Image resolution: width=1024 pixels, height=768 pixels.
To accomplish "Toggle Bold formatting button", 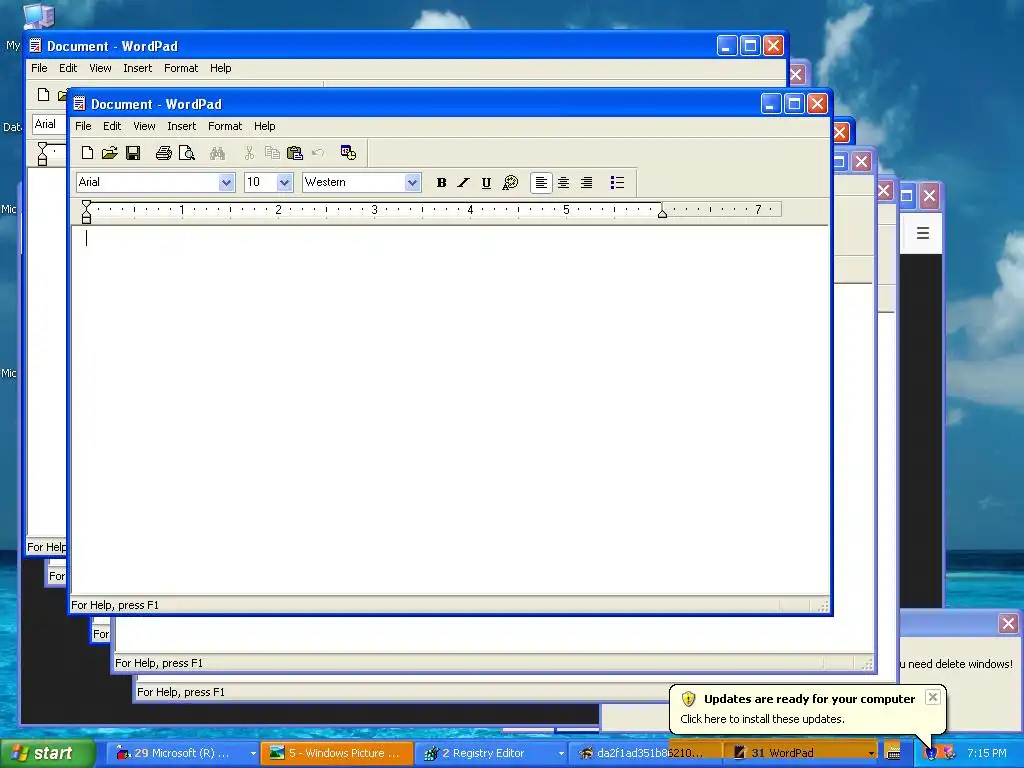I will (x=441, y=183).
